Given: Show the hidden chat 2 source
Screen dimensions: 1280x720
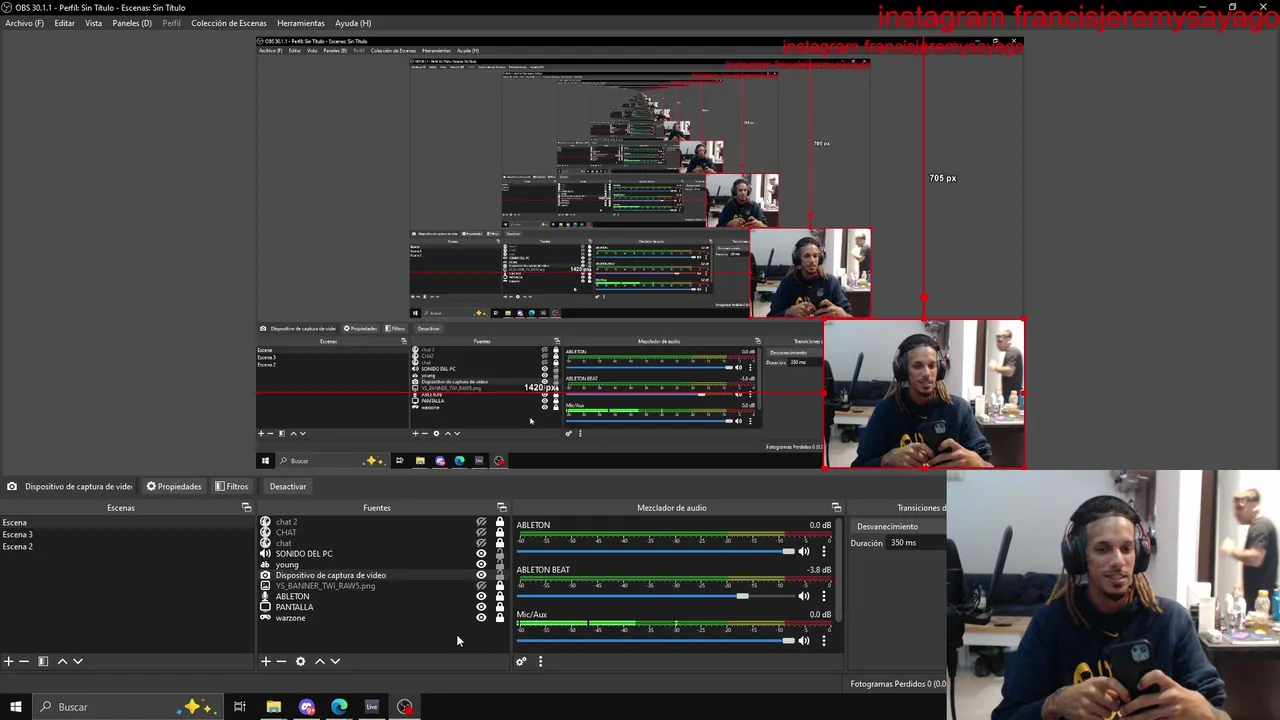Looking at the screenshot, I should 481,522.
